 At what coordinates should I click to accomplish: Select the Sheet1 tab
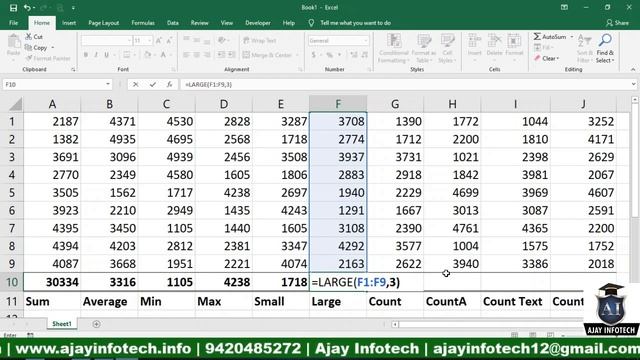pyautogui.click(x=62, y=324)
